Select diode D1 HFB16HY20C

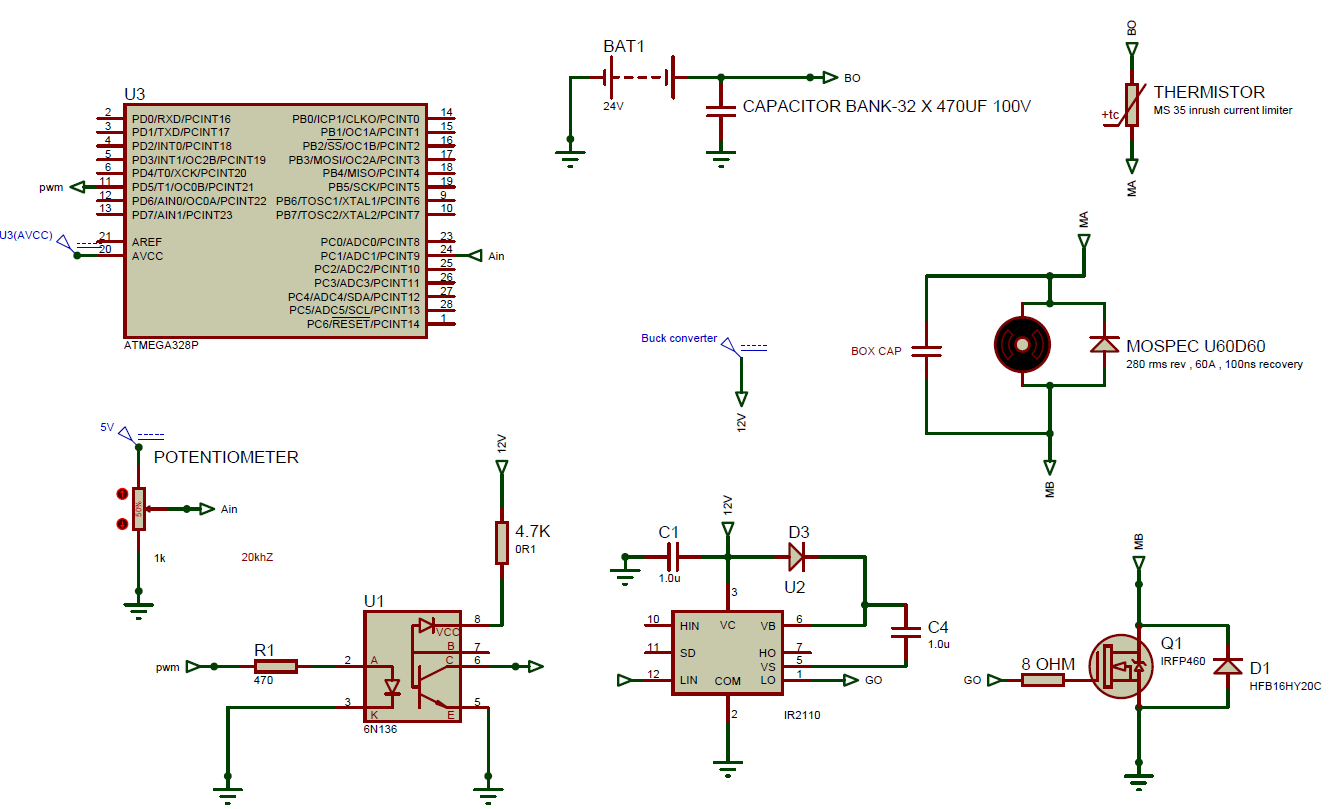(1227, 666)
